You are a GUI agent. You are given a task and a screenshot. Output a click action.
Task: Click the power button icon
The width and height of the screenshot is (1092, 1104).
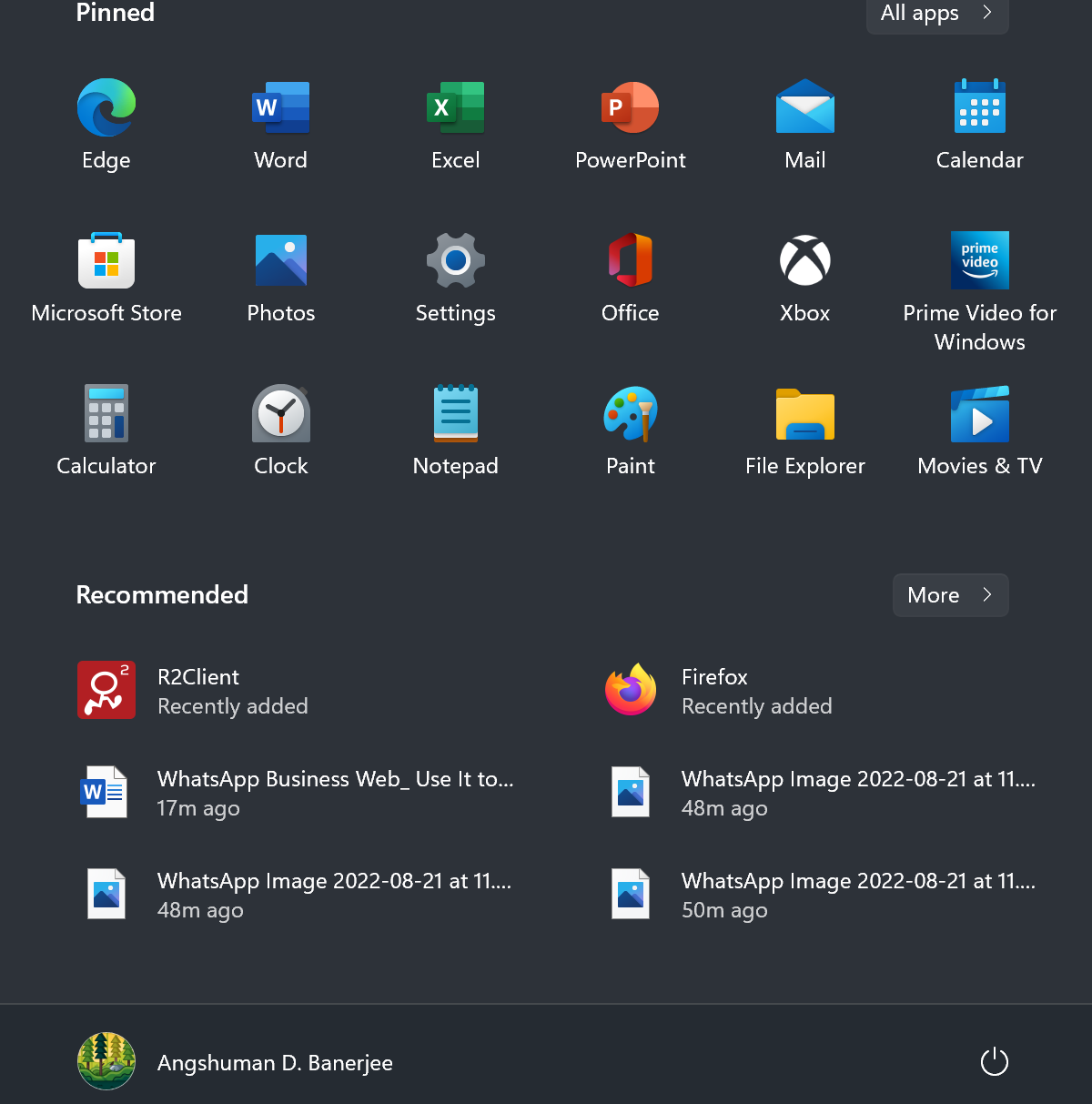pyautogui.click(x=995, y=1061)
